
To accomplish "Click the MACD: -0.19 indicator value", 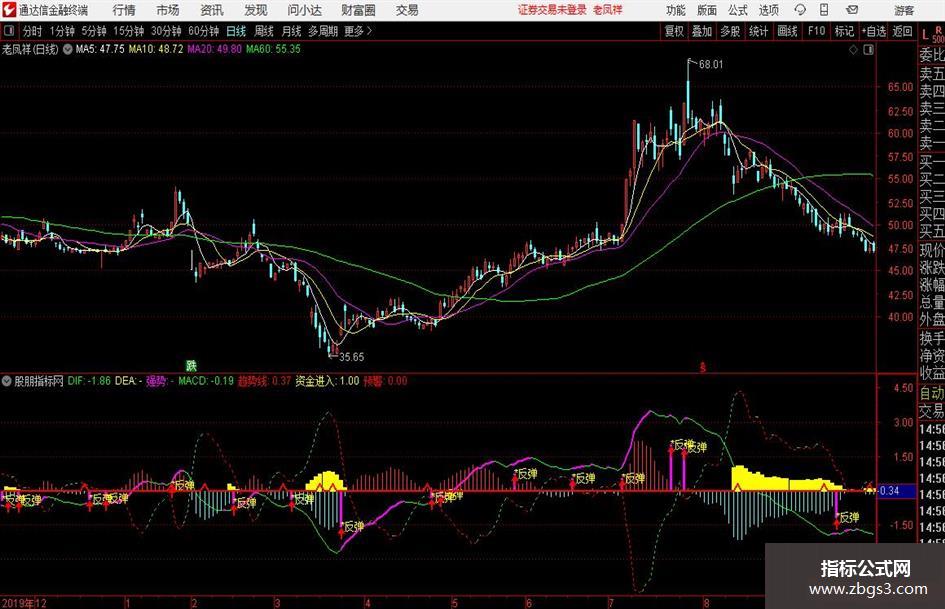I will [206, 381].
